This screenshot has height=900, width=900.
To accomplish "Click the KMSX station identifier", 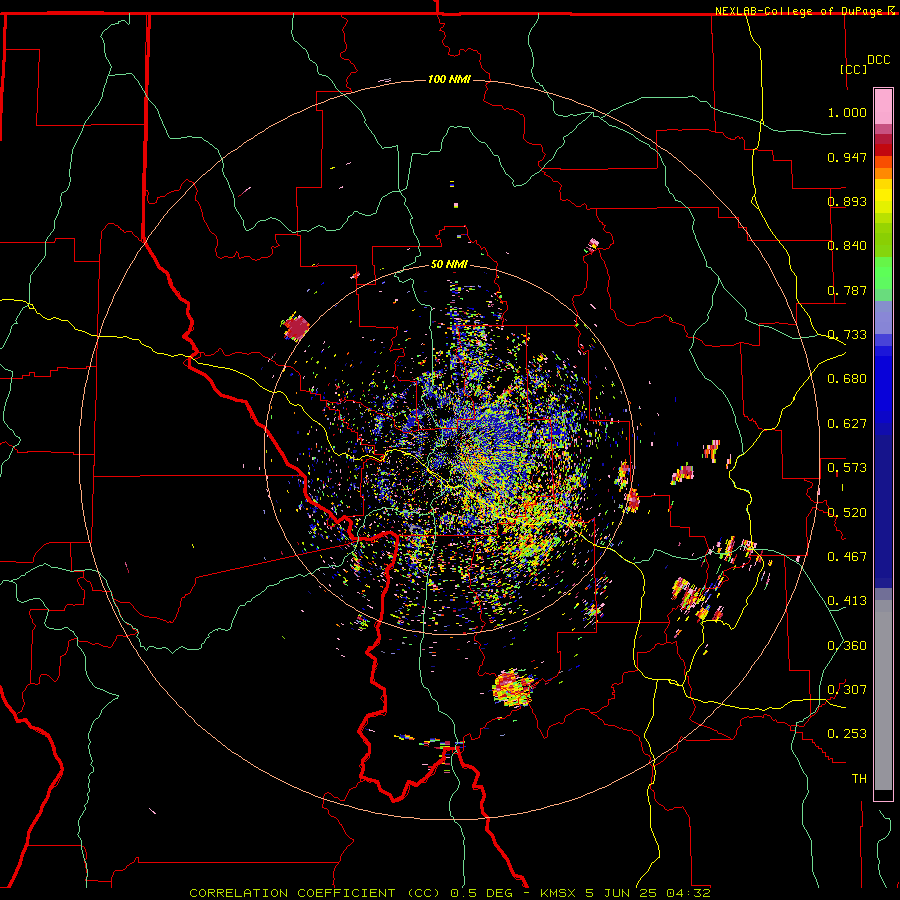I will [559, 893].
